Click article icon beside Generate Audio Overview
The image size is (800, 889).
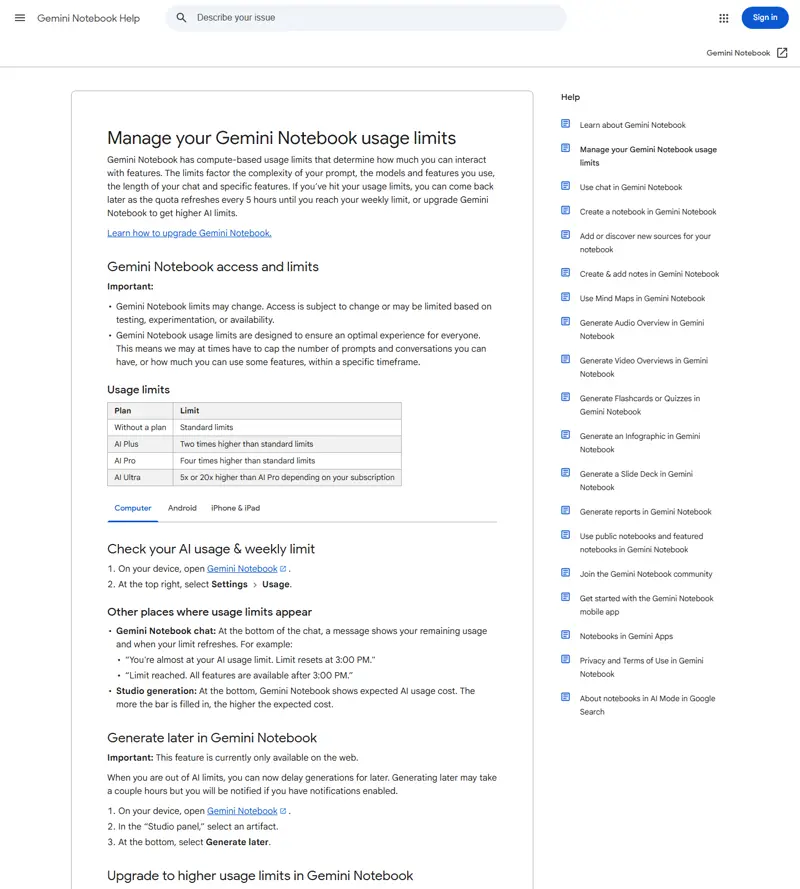pos(565,321)
